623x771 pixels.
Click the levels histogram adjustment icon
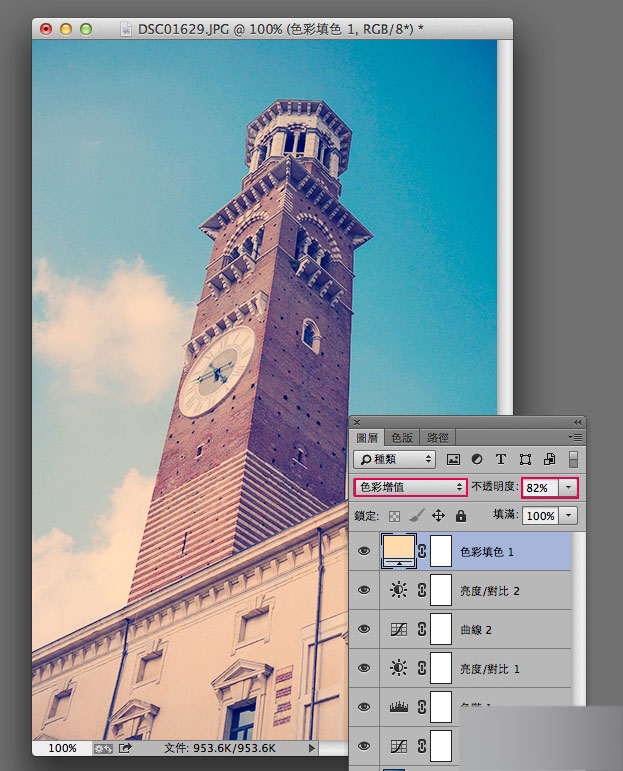click(x=398, y=707)
